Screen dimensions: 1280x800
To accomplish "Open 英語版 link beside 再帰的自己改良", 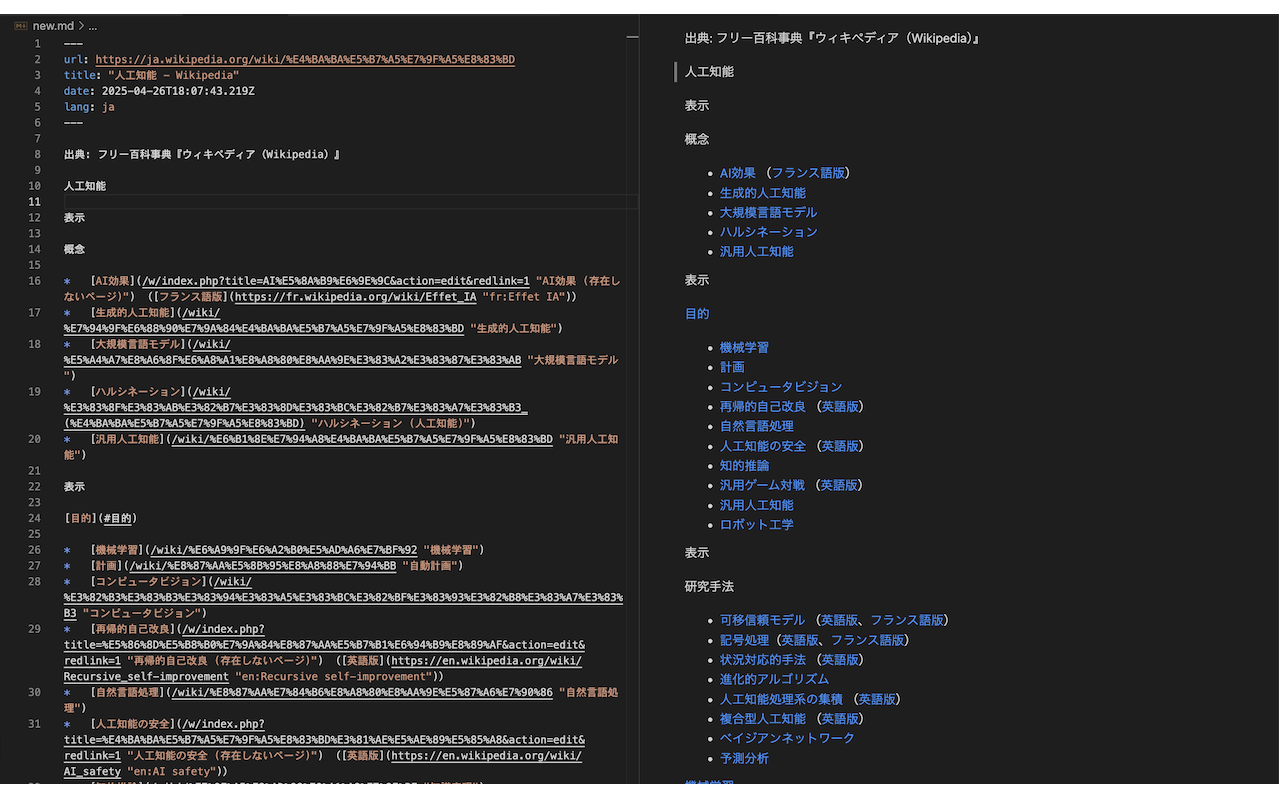I will pos(838,407).
